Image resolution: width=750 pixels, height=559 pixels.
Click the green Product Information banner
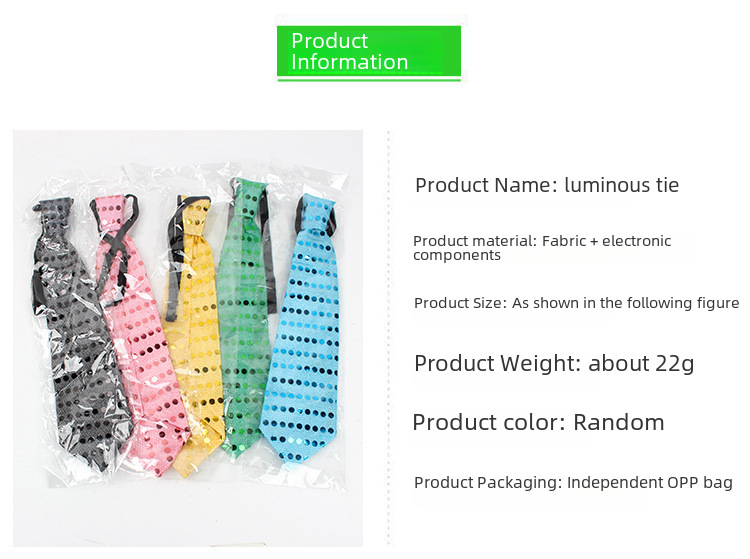pos(369,52)
